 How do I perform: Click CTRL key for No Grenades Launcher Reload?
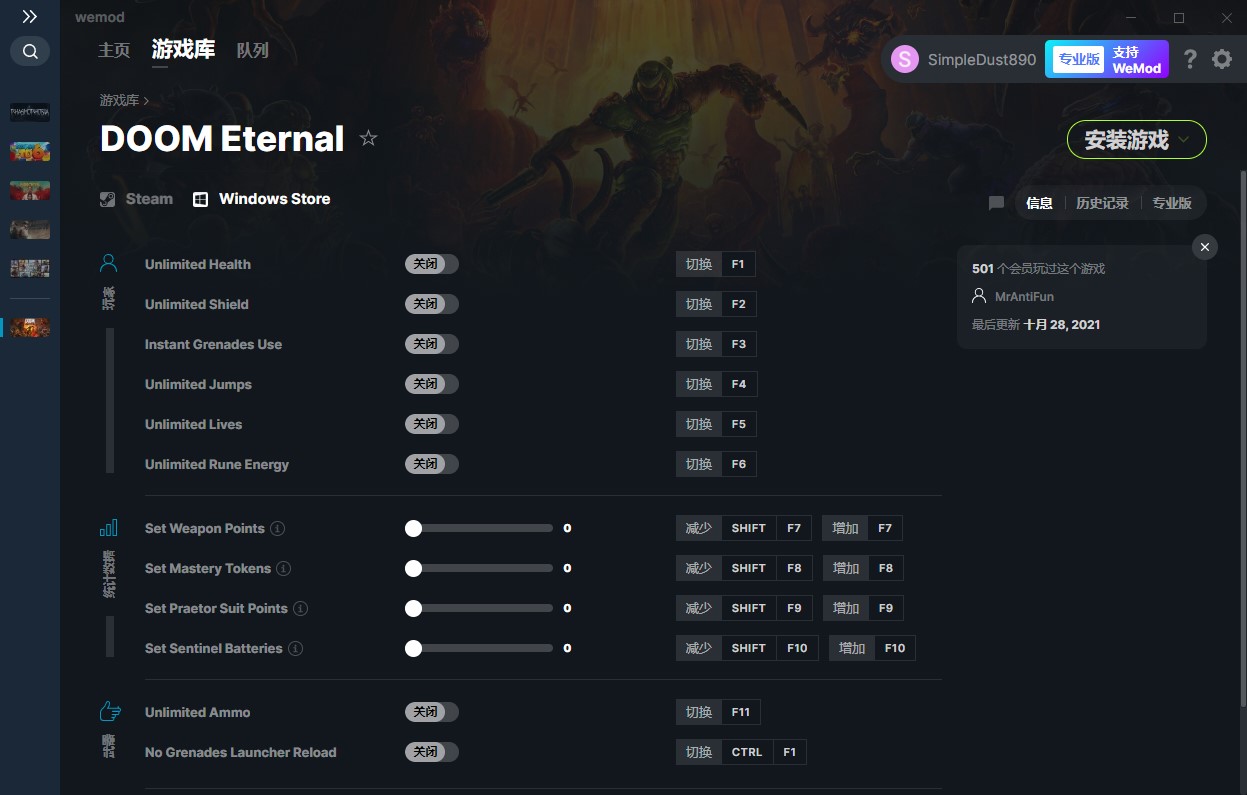click(x=747, y=752)
